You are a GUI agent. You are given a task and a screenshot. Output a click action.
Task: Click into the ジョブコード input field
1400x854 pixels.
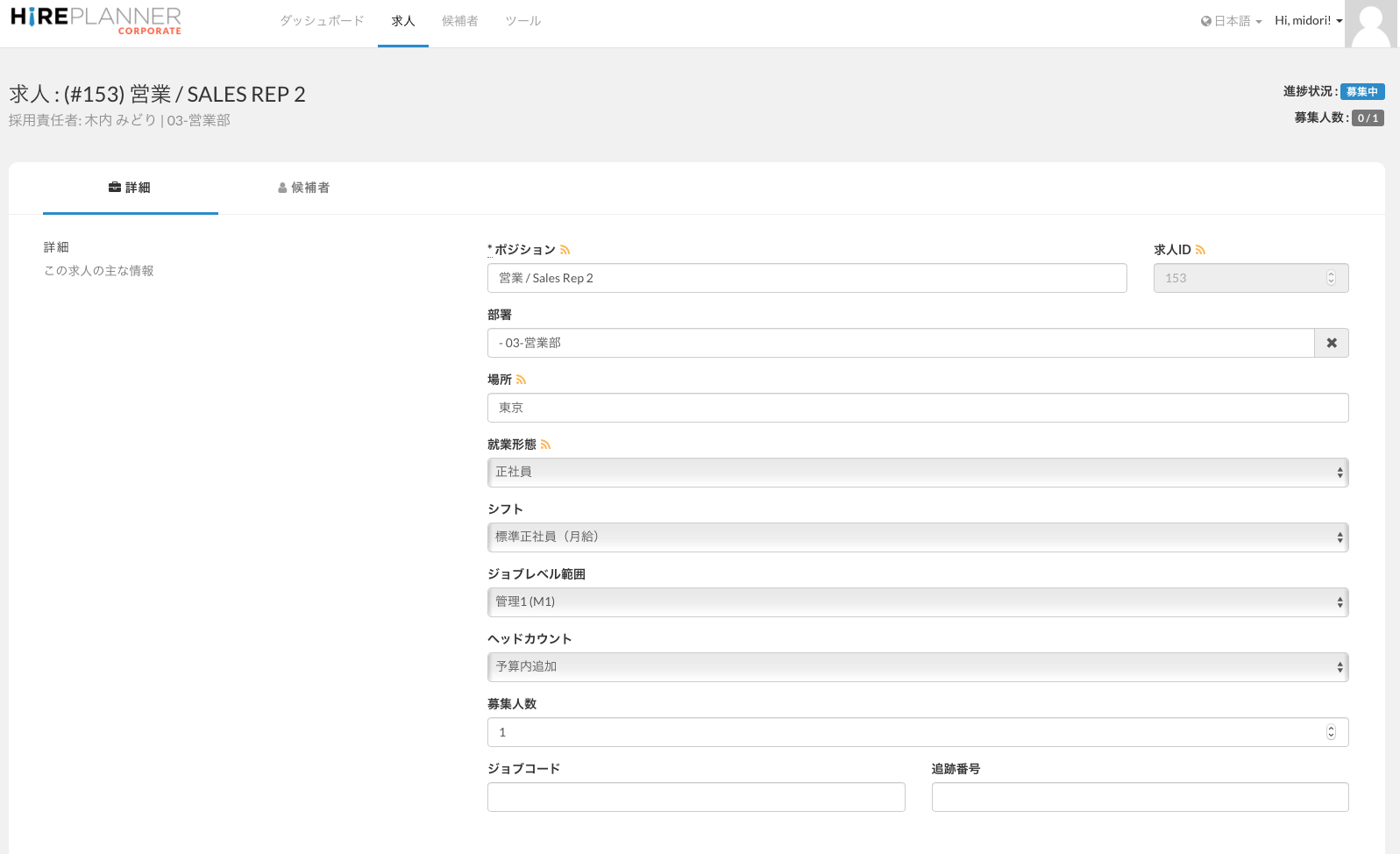(696, 797)
